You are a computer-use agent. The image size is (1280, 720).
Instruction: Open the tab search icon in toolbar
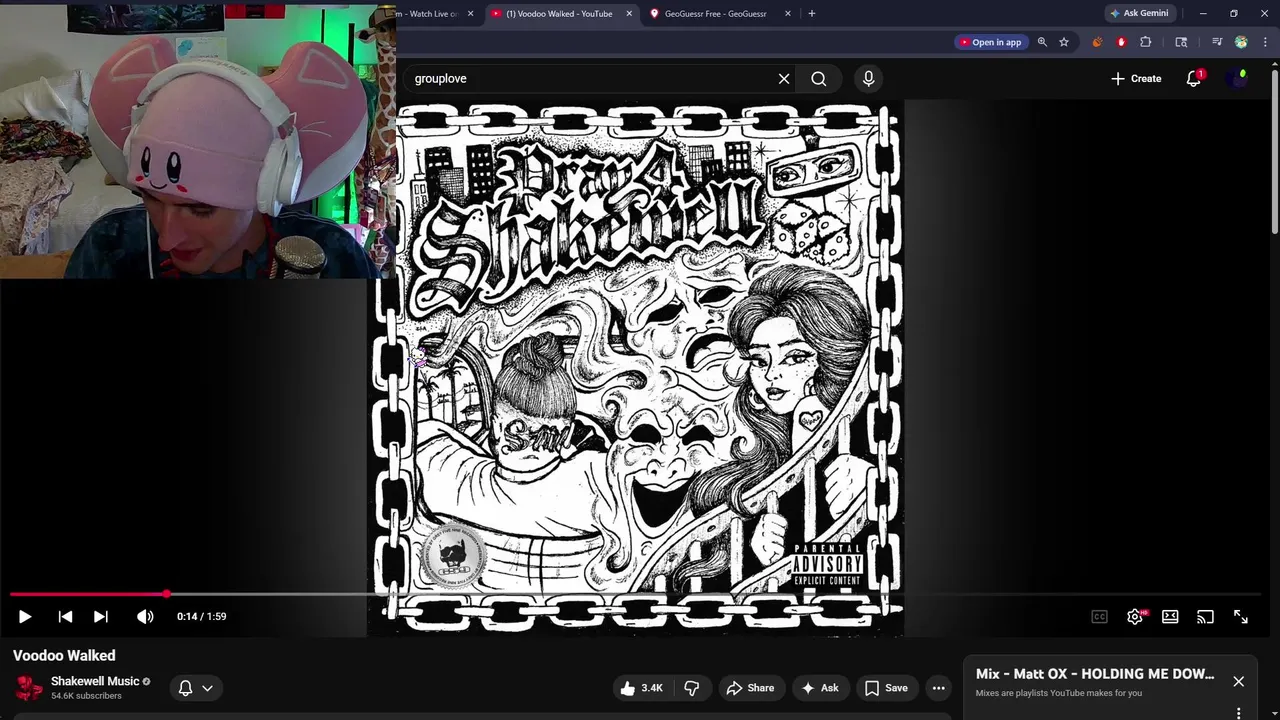tap(1181, 42)
